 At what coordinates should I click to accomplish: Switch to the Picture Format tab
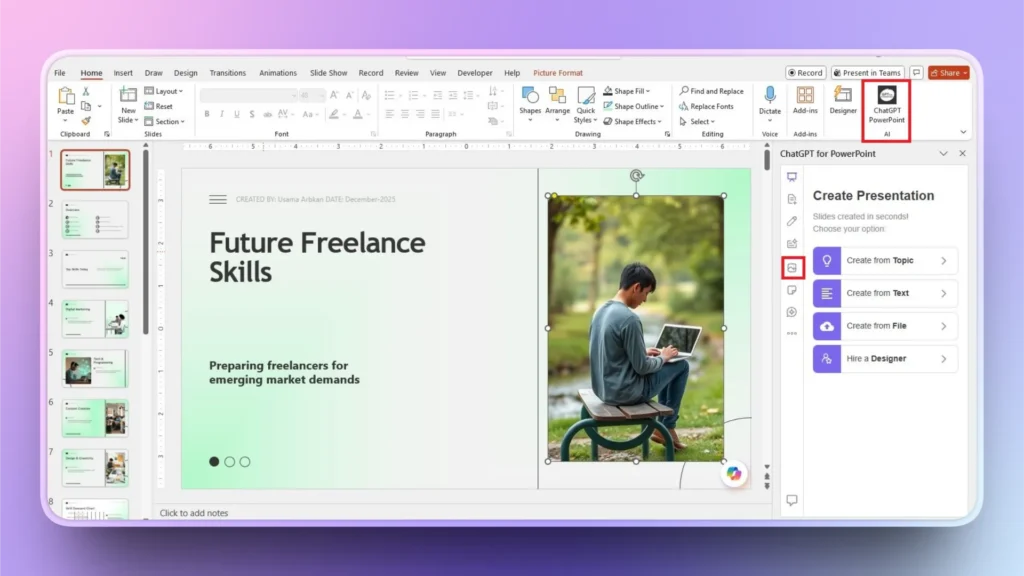(558, 72)
